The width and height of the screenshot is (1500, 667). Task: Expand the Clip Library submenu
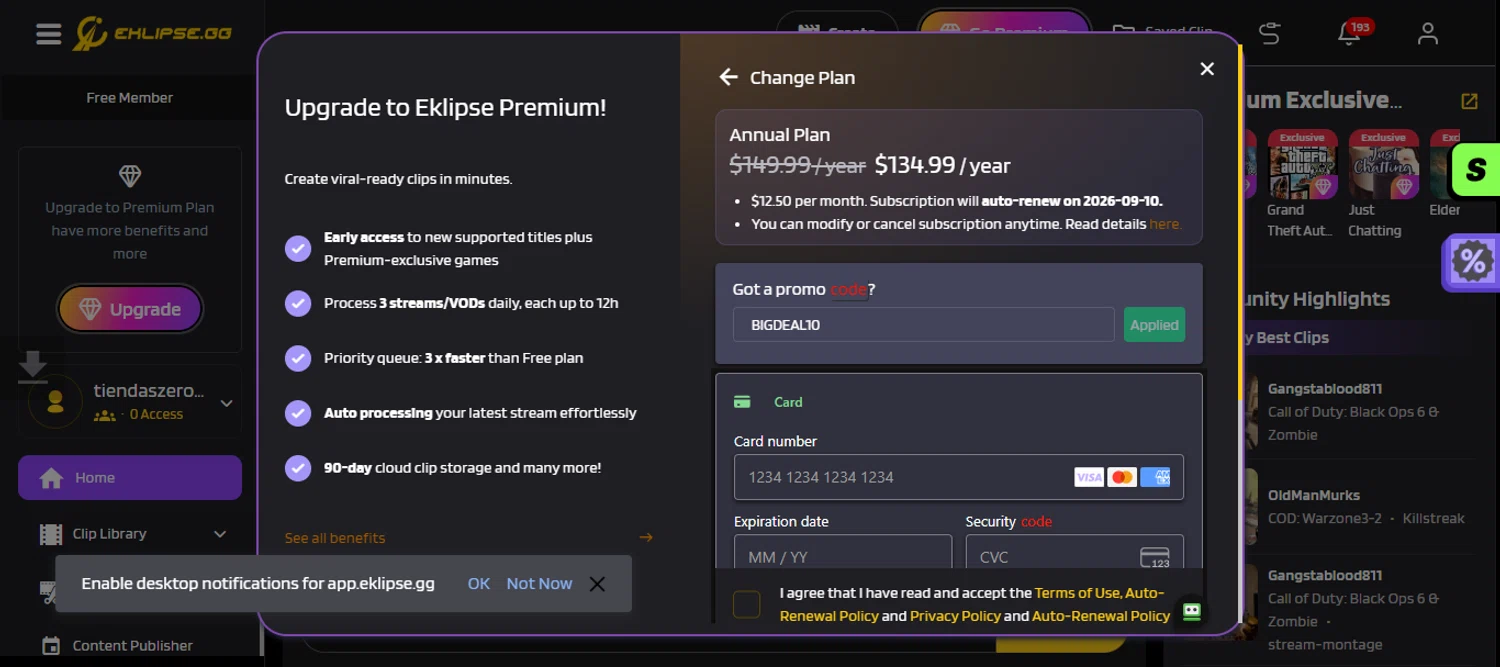point(220,534)
